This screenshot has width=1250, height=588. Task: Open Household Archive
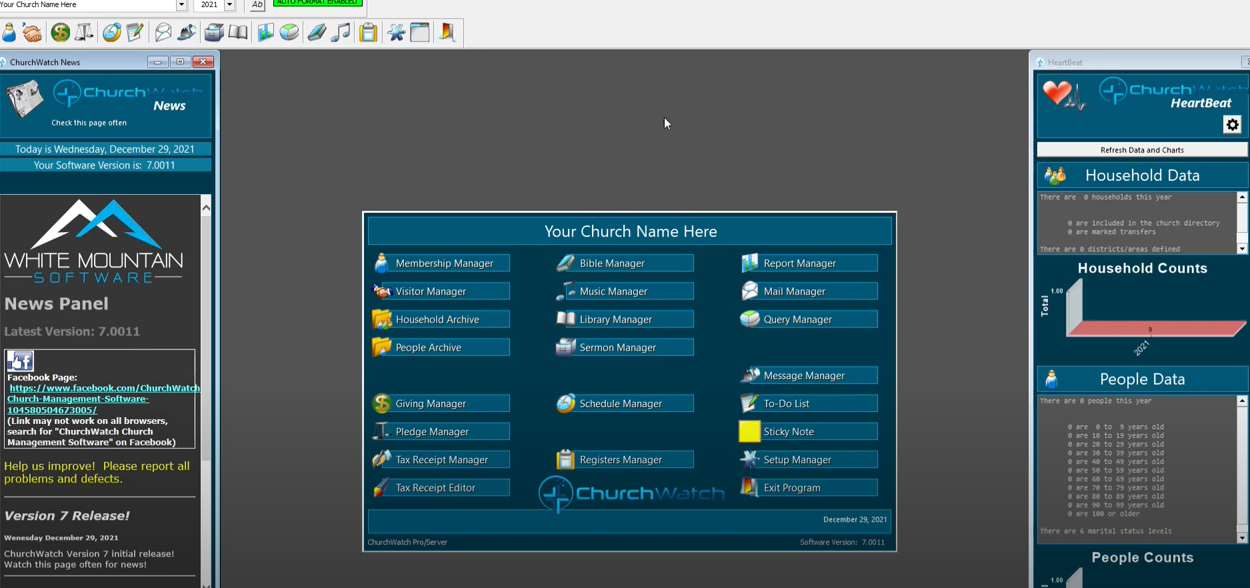(440, 319)
